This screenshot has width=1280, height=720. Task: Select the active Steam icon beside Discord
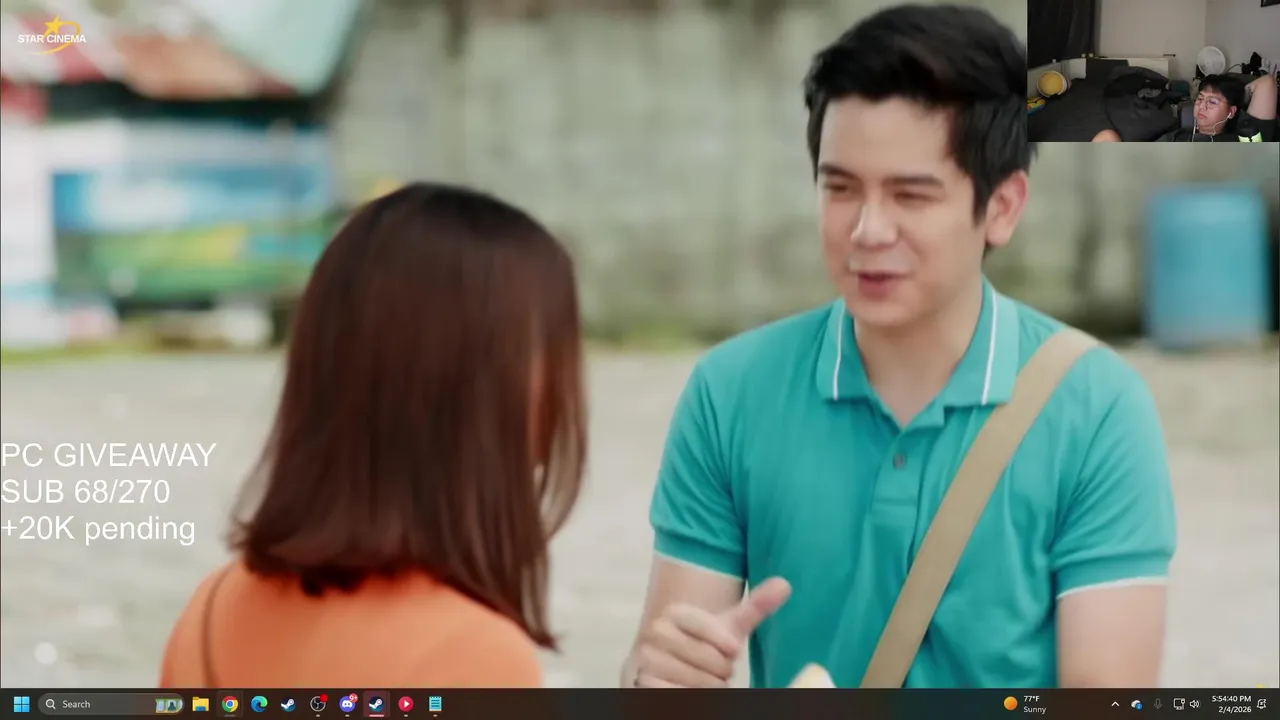(376, 704)
